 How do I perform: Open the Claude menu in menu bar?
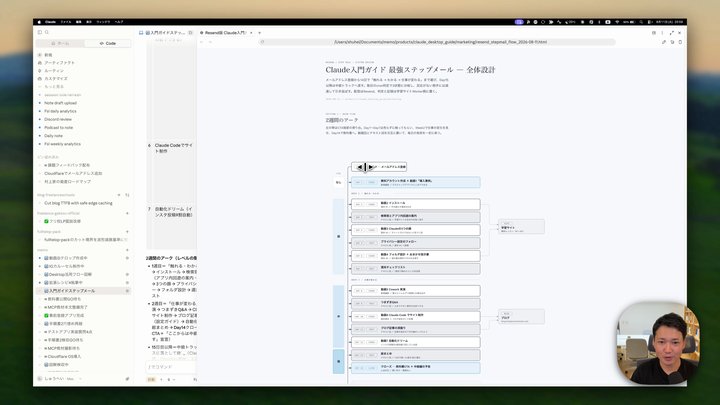(51, 22)
